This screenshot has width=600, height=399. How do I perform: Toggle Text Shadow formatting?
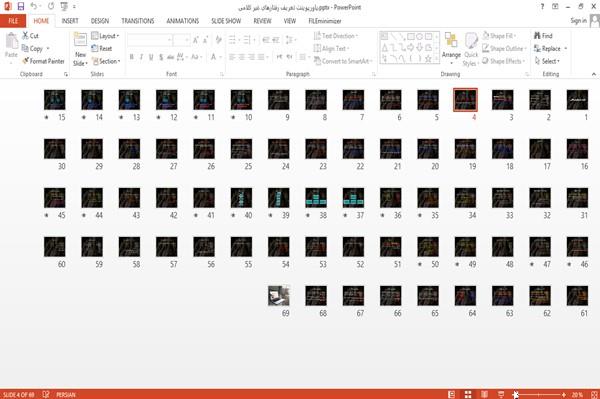161,57
